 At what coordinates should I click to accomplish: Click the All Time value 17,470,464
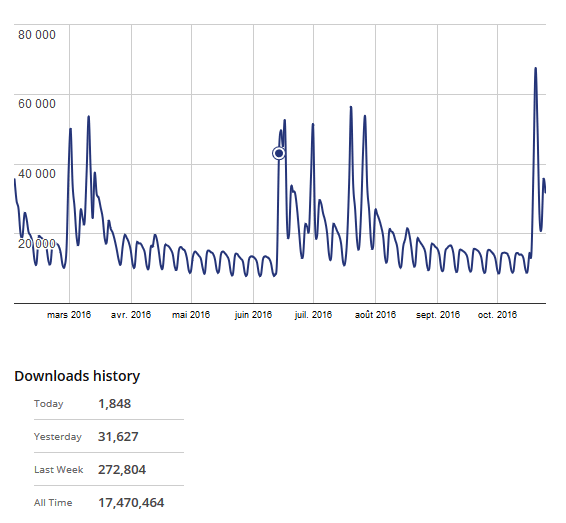[131, 503]
